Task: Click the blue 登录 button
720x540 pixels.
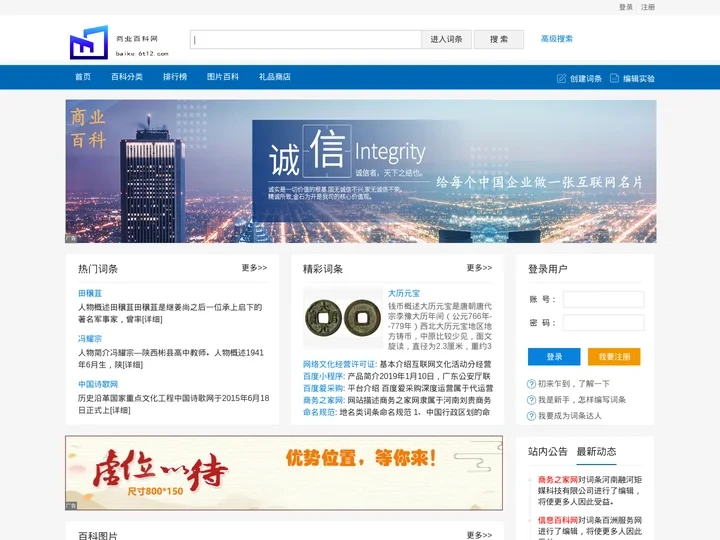Action: (x=554, y=357)
